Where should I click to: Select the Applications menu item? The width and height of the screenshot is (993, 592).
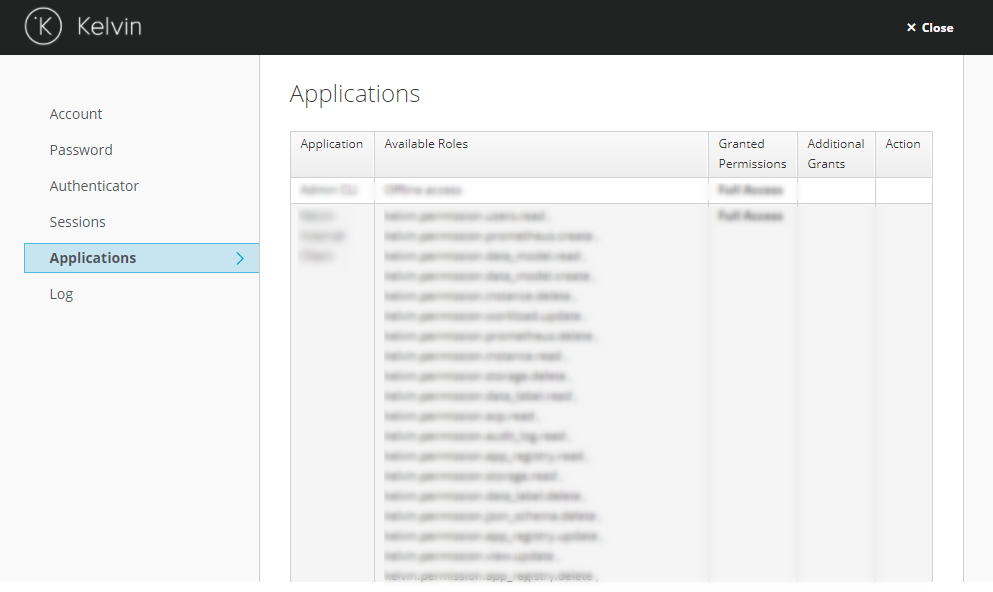141,258
